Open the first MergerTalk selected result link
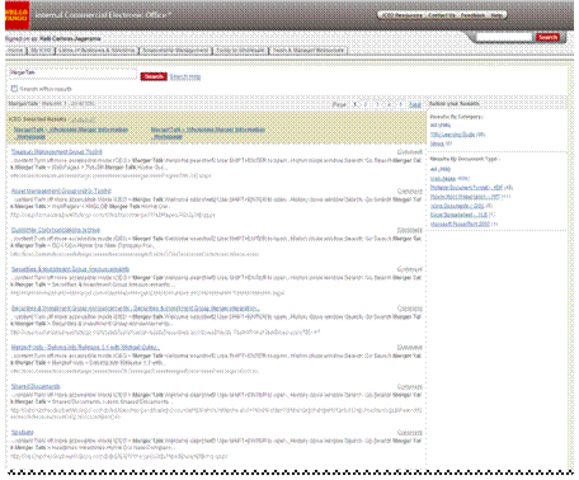The width and height of the screenshot is (579, 480). tap(71, 133)
